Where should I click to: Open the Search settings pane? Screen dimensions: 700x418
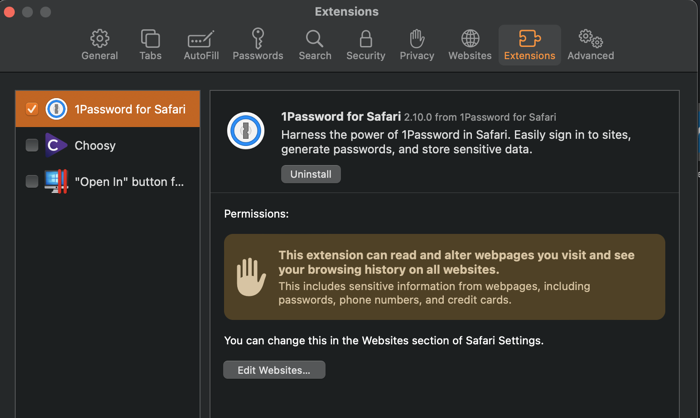click(315, 45)
